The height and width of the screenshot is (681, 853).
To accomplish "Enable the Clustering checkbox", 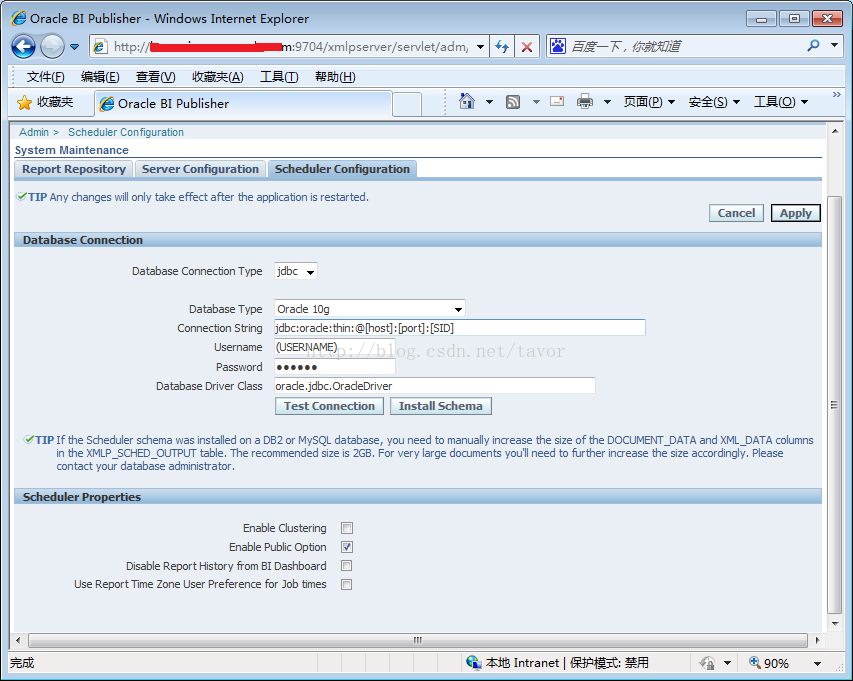I will [x=345, y=527].
